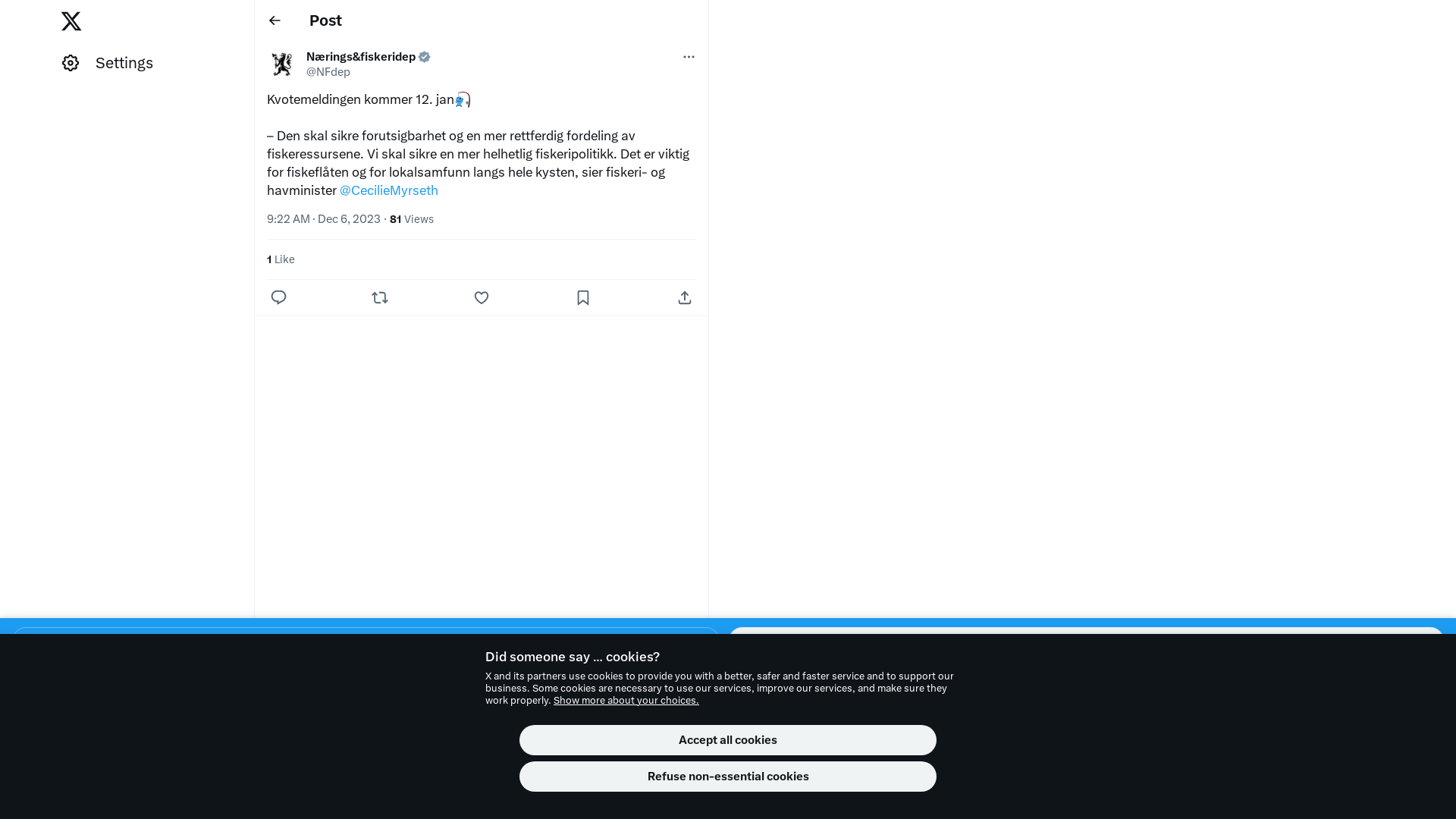Bookmark the post

point(583,297)
